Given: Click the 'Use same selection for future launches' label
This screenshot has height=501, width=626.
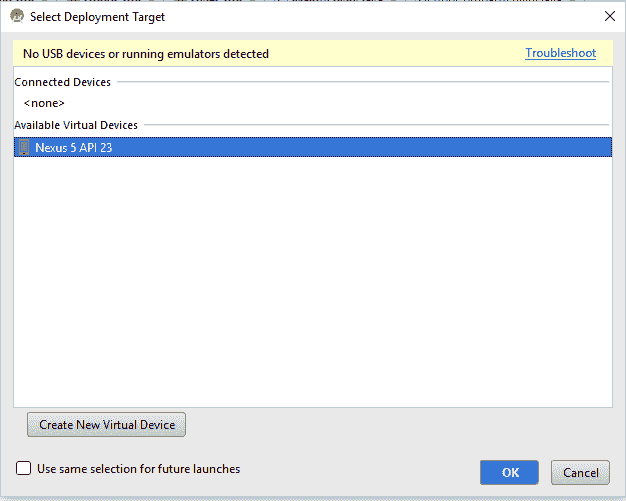Looking at the screenshot, I should point(138,468).
